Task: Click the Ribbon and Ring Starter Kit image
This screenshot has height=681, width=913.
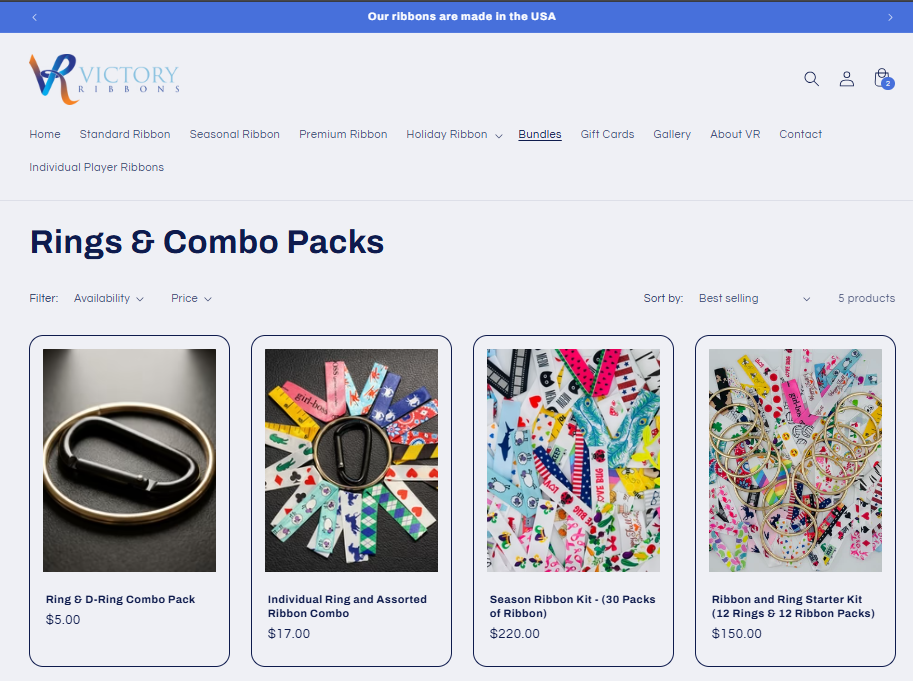Action: click(795, 460)
